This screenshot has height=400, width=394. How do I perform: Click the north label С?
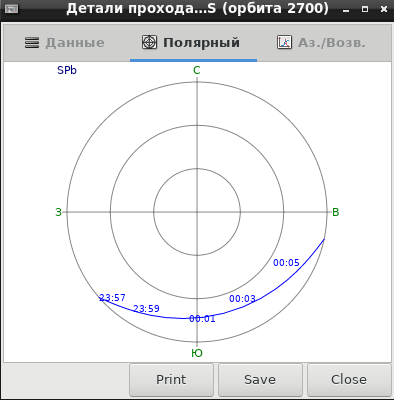coord(197,70)
